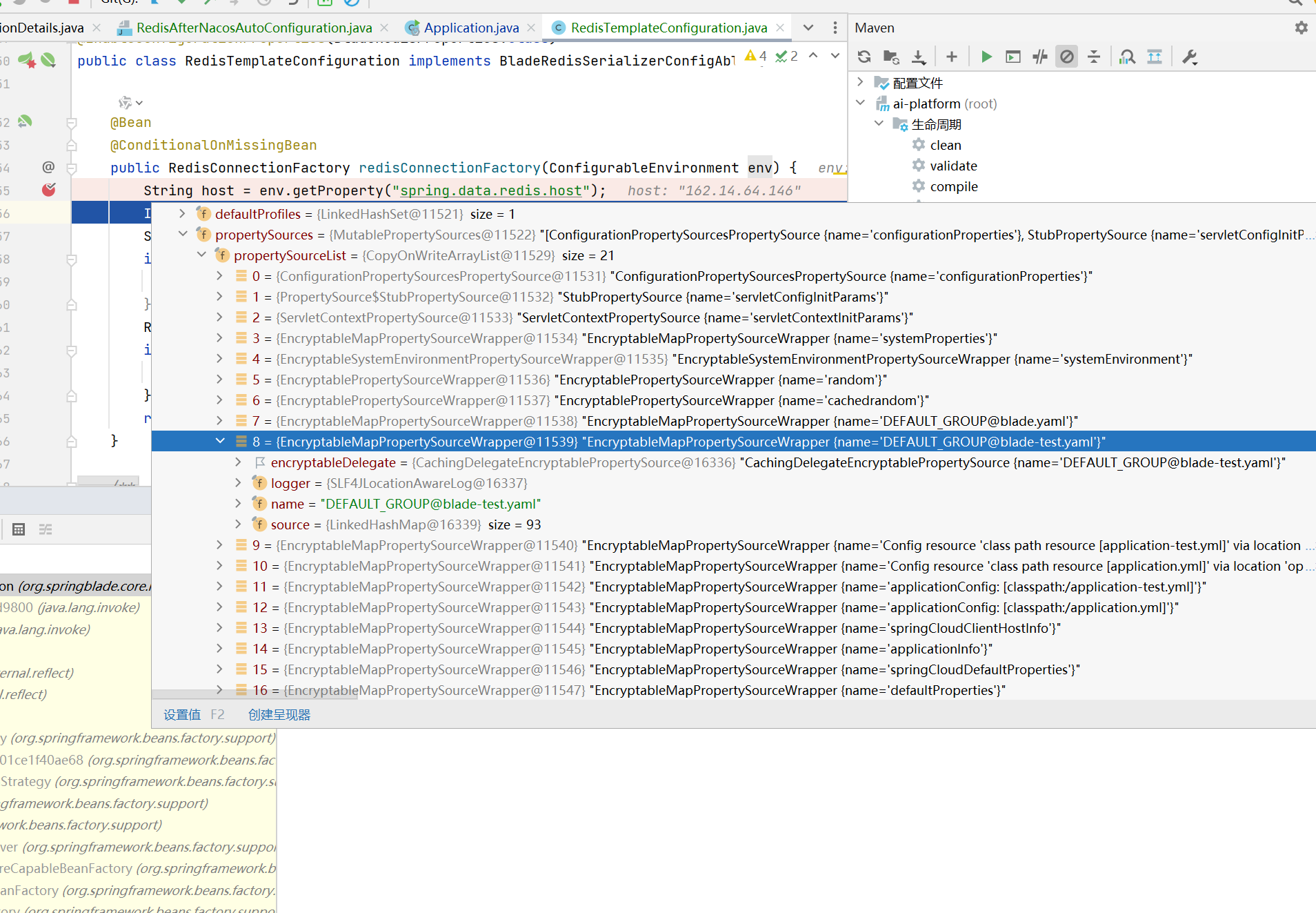
Task: Click Maven execute goal icon
Action: tap(1013, 57)
